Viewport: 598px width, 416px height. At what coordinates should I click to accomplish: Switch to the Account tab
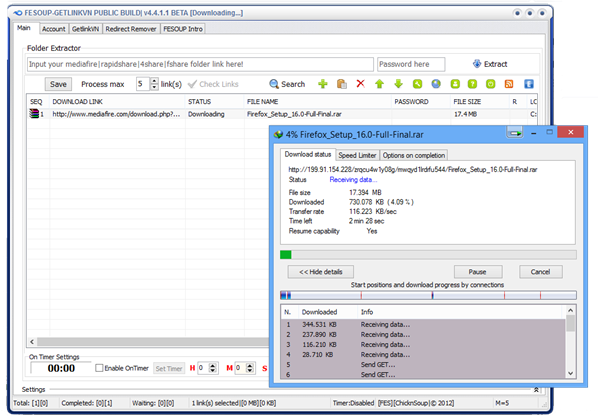pos(53,29)
